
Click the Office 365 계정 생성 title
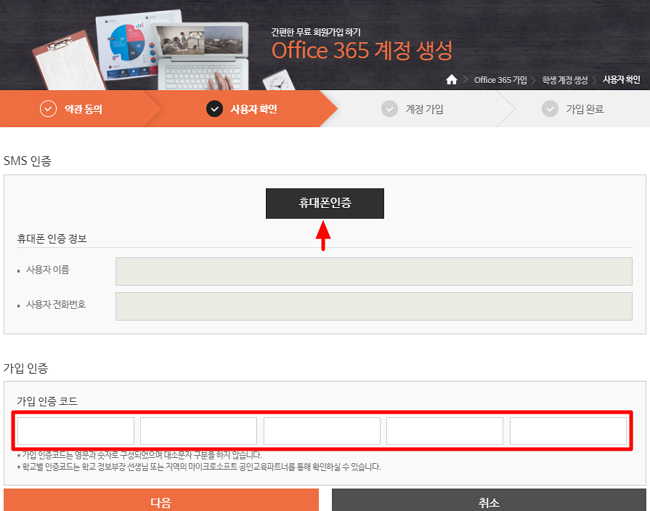[361, 51]
